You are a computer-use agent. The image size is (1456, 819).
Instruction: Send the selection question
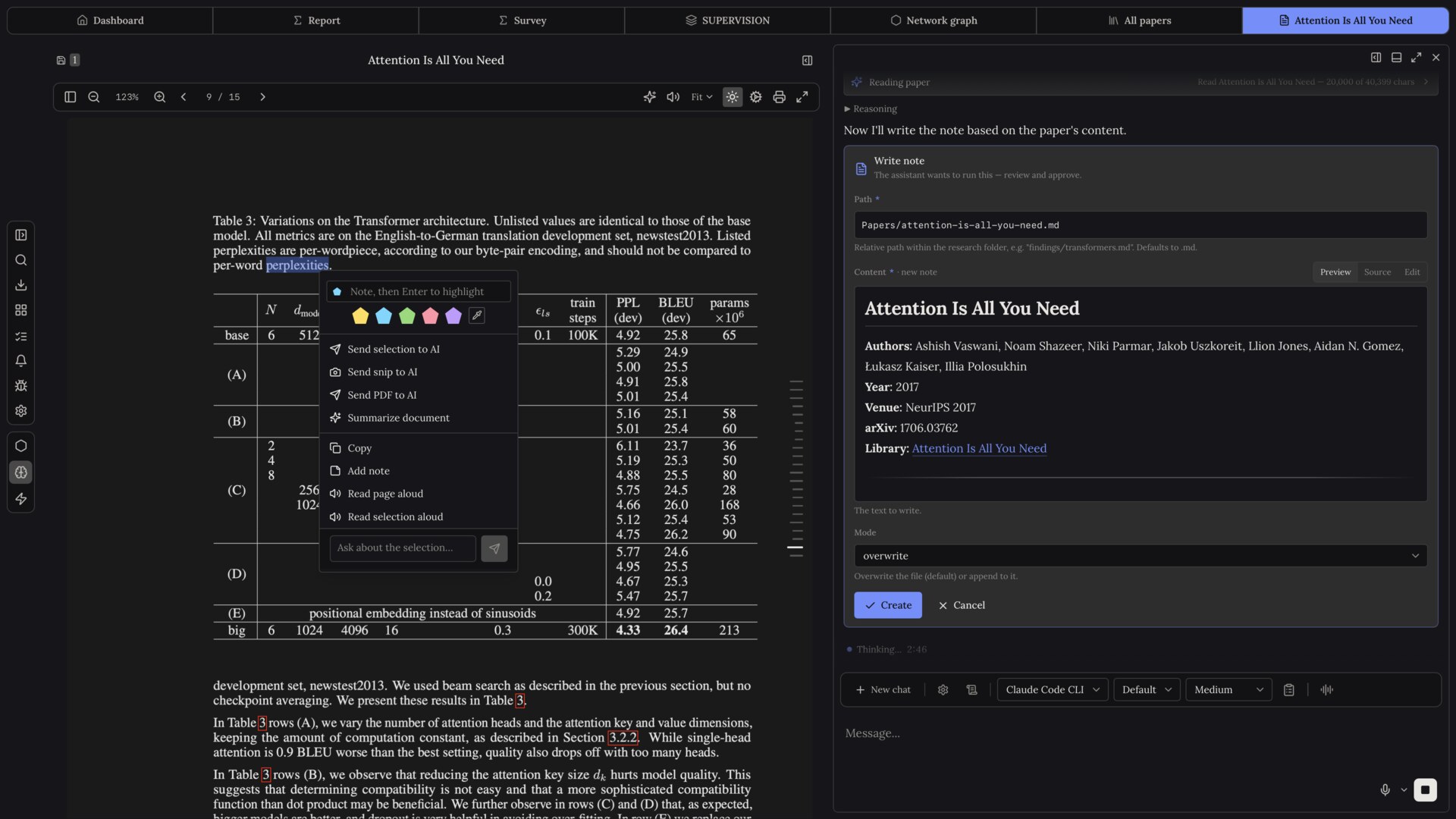pos(494,548)
